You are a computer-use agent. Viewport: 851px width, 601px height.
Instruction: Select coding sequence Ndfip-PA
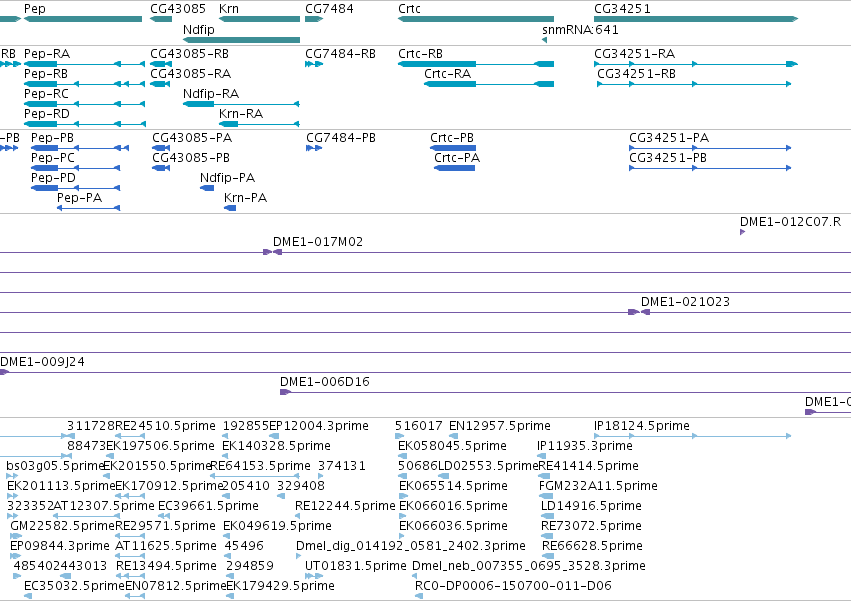[227, 178]
